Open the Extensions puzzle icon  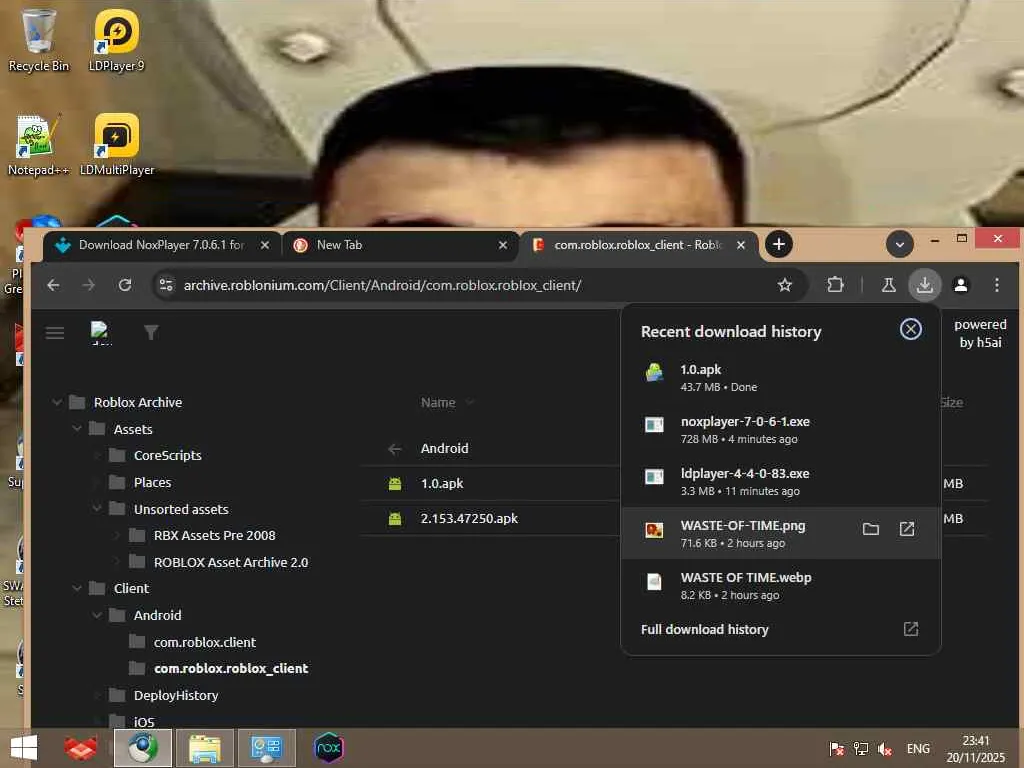point(835,285)
